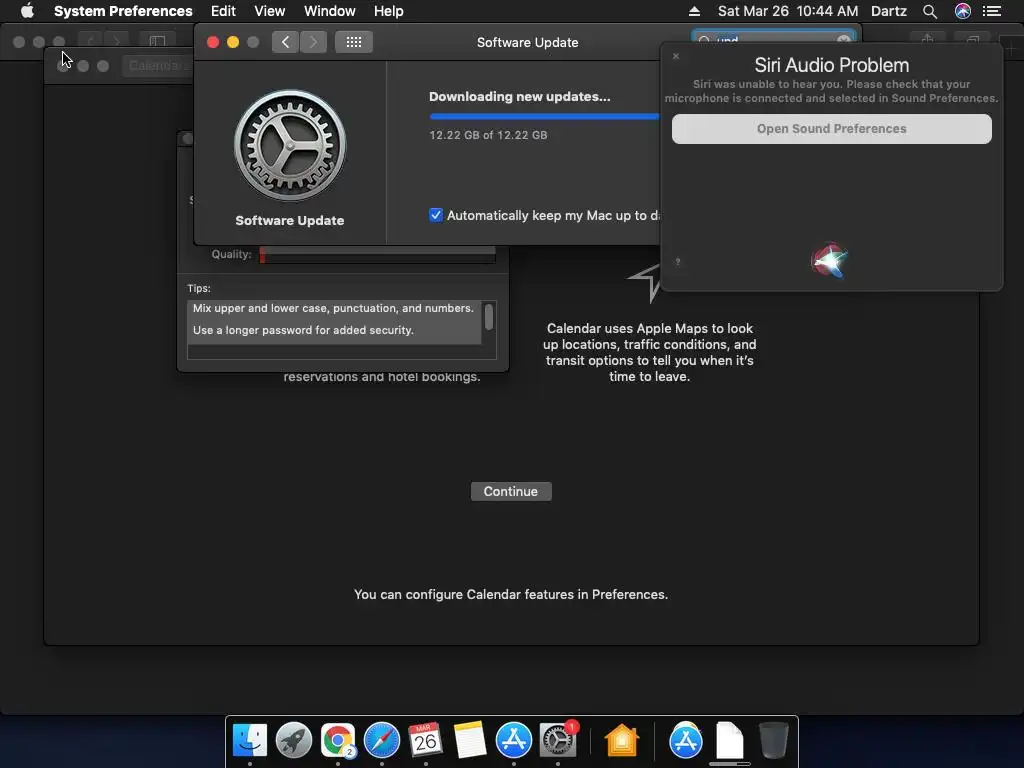Select the tip 'Mix upper and lower case, punctuation, and numbers.'

[334, 308]
